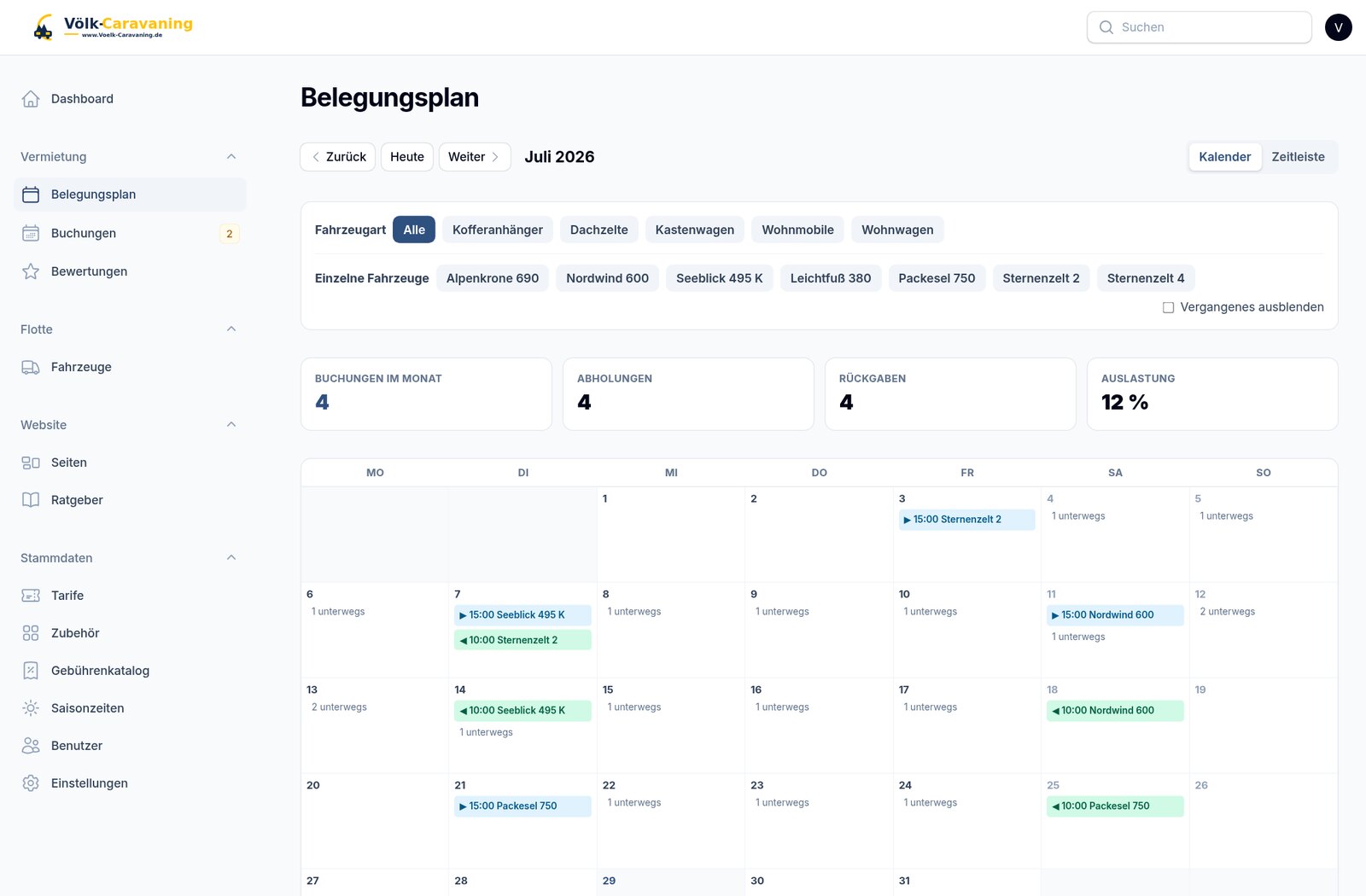Click the Völk-Caravaning logo
This screenshot has width=1366, height=896.
coord(113,27)
